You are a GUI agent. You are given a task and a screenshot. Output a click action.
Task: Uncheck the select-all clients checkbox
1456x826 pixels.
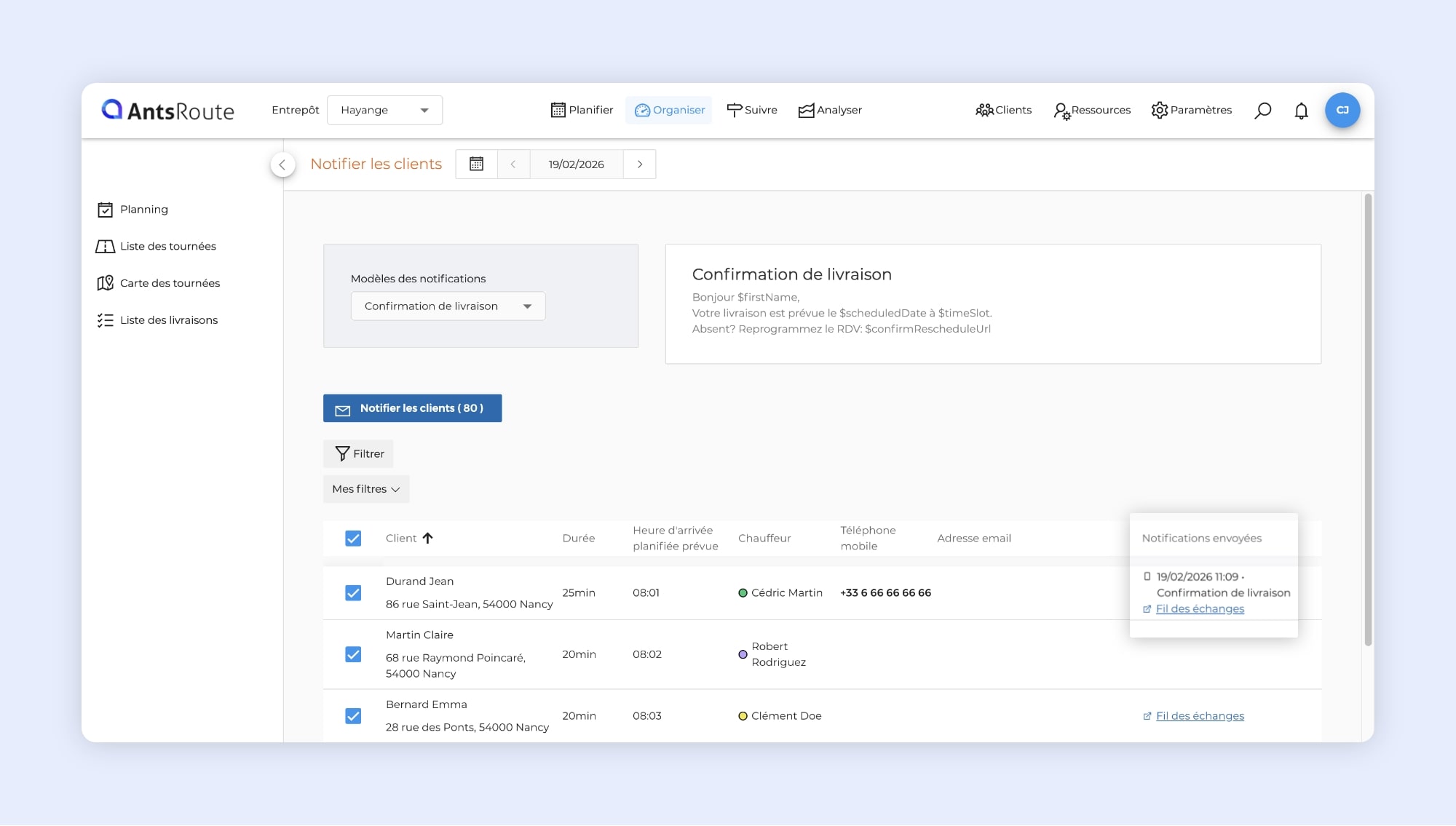click(353, 539)
